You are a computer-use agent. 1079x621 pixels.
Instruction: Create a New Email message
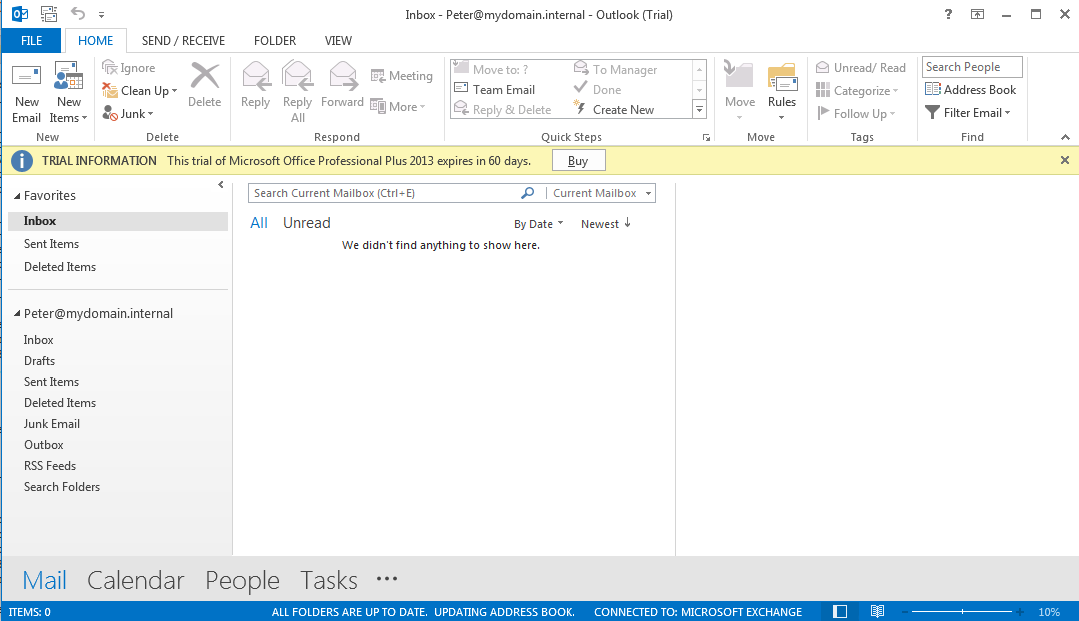click(26, 93)
